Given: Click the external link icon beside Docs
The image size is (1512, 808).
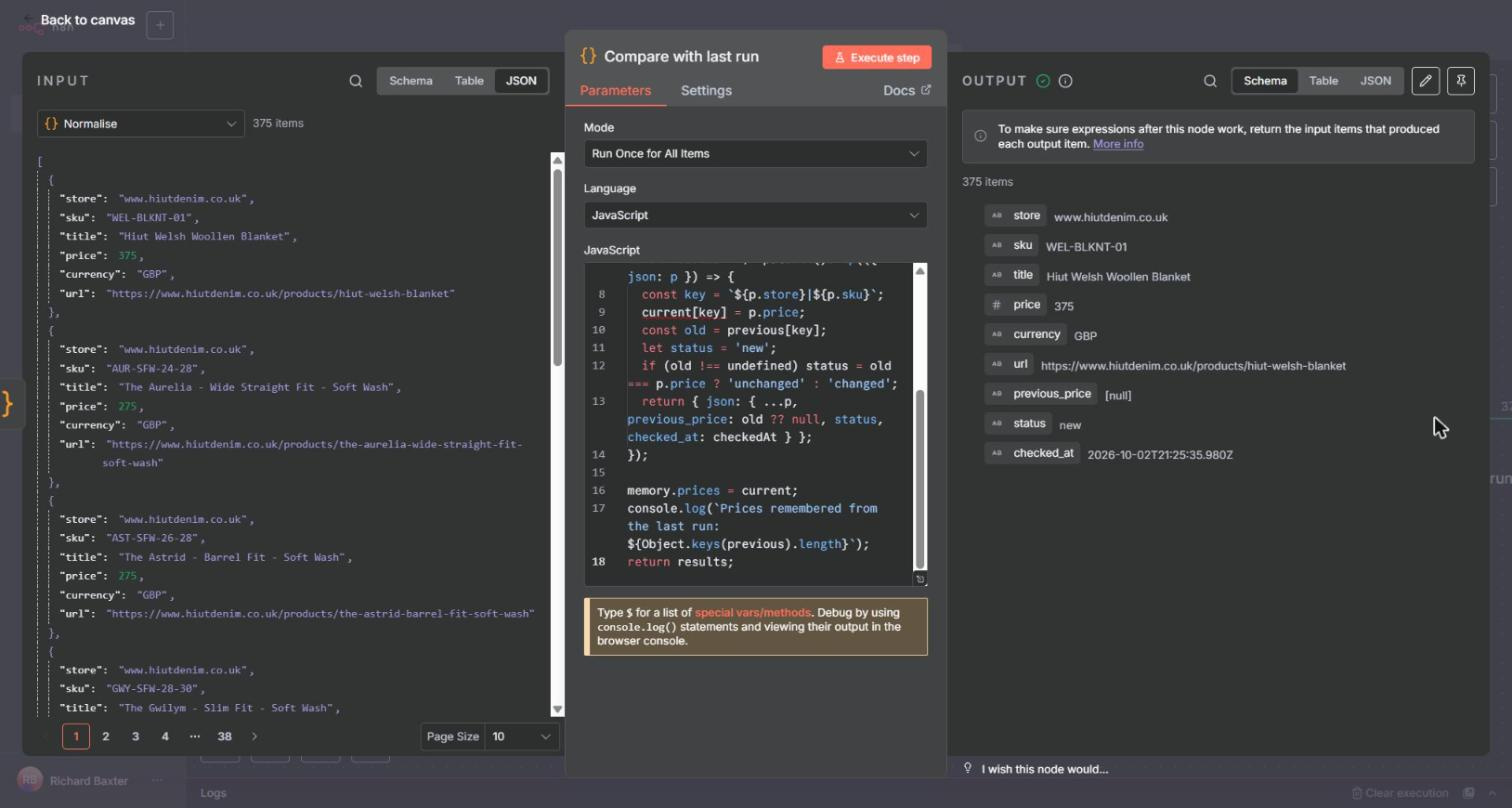Looking at the screenshot, I should pos(926,90).
